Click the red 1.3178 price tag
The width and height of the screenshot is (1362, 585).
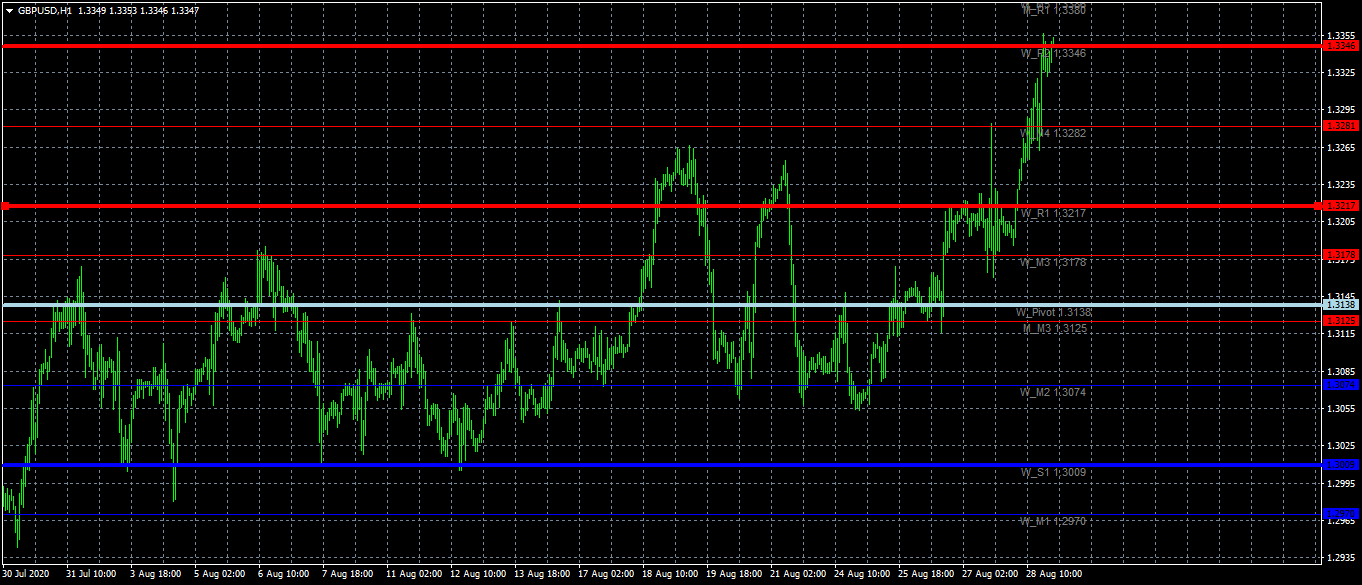click(1340, 255)
